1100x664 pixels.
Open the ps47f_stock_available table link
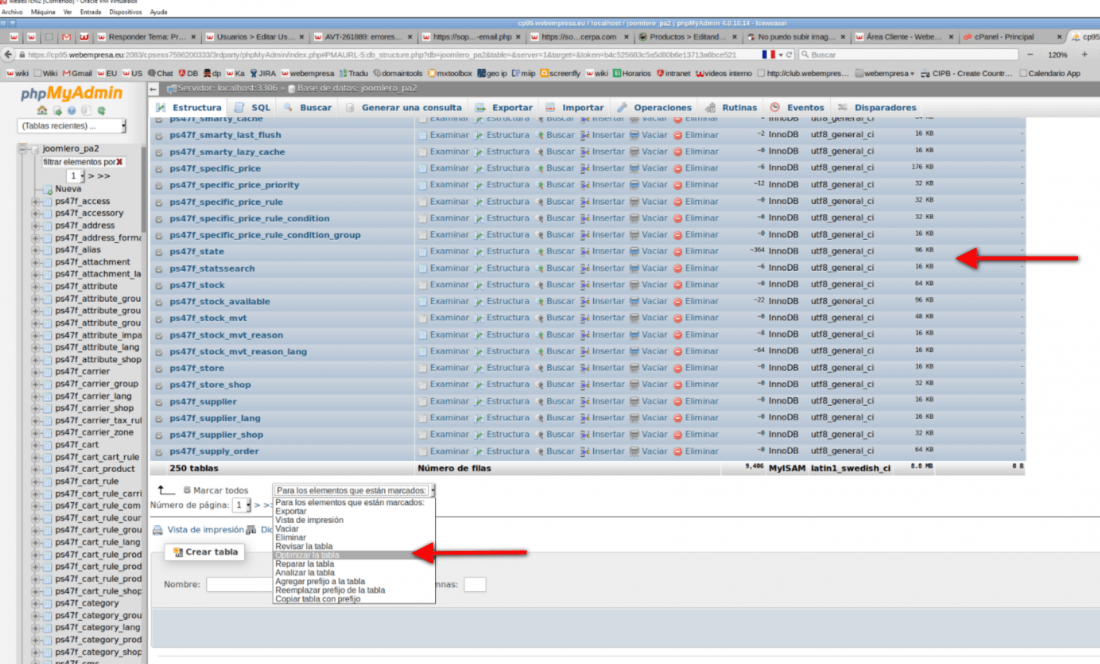(220, 302)
